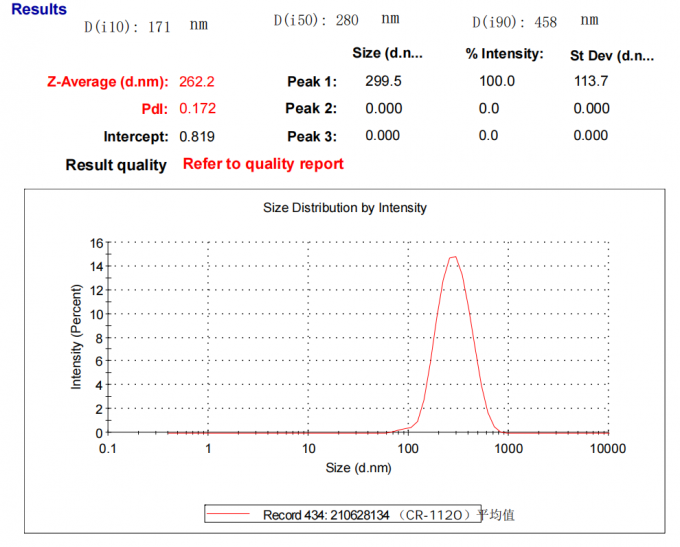Click the red 'Refer to quality report' text
Viewport: 680px width, 547px height.
[263, 164]
